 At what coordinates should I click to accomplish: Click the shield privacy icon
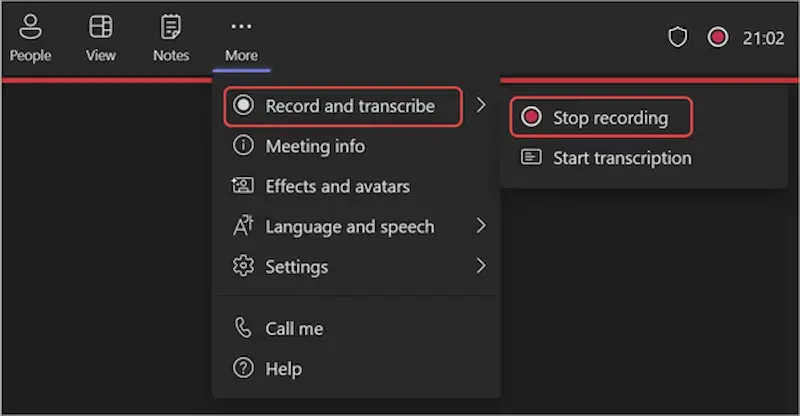678,38
